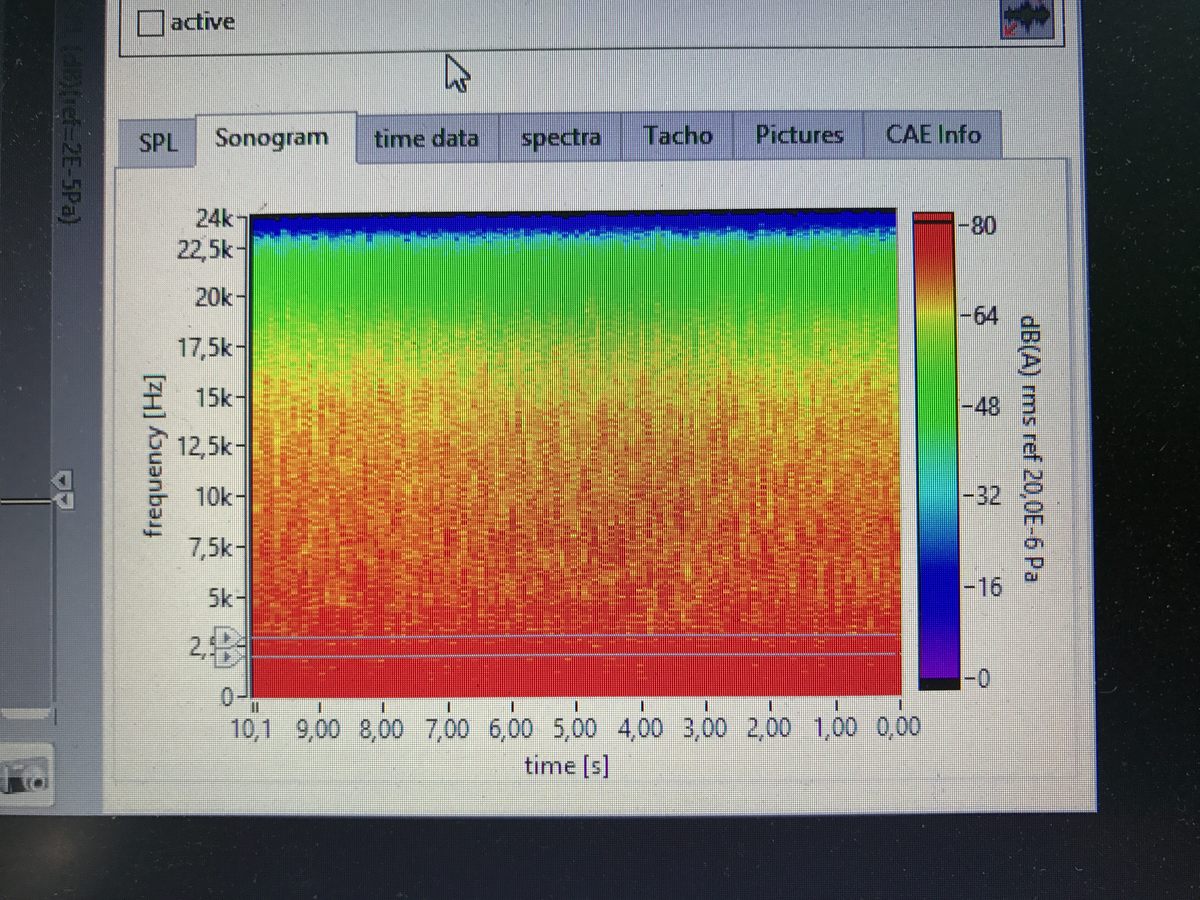Open the Pictures tab

tap(799, 135)
